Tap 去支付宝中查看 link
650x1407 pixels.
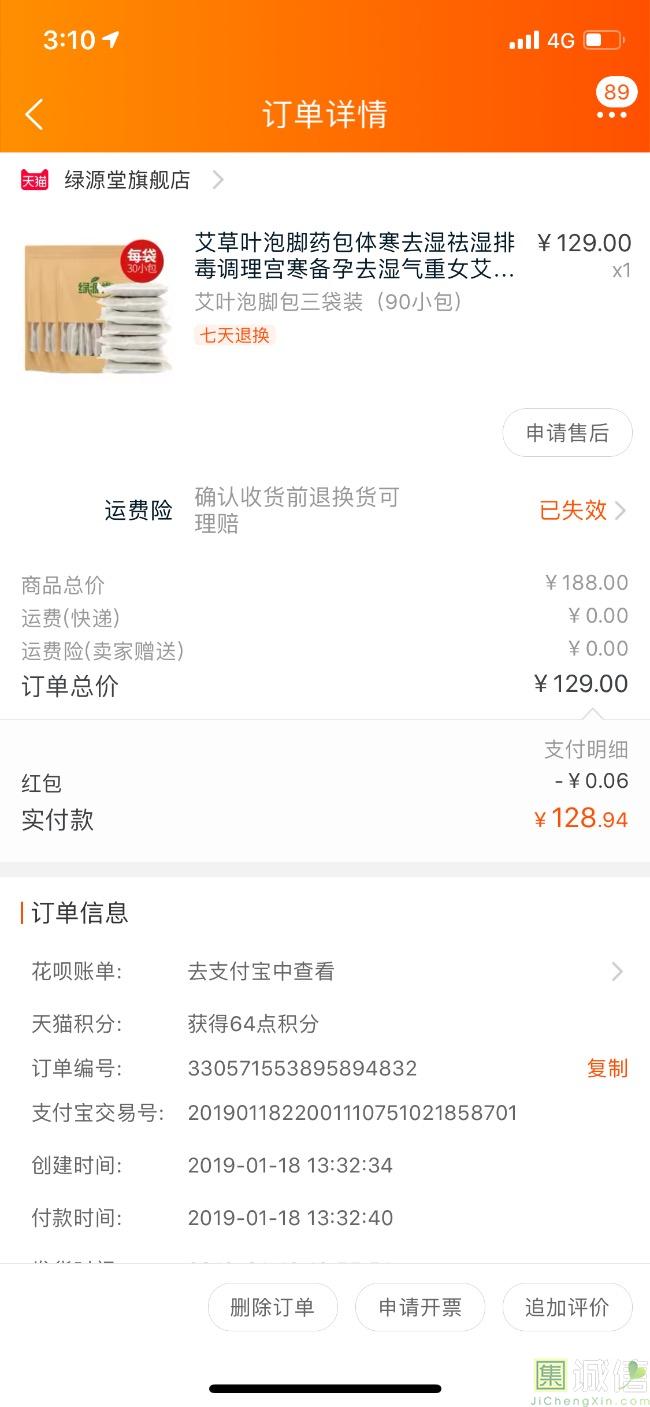pos(261,971)
